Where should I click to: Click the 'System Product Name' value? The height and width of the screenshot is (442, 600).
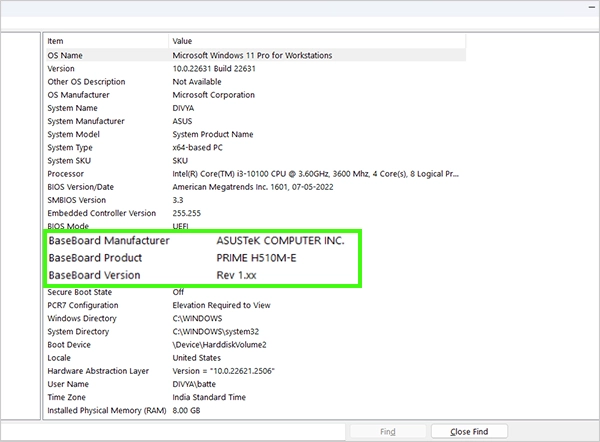pyautogui.click(x=213, y=134)
